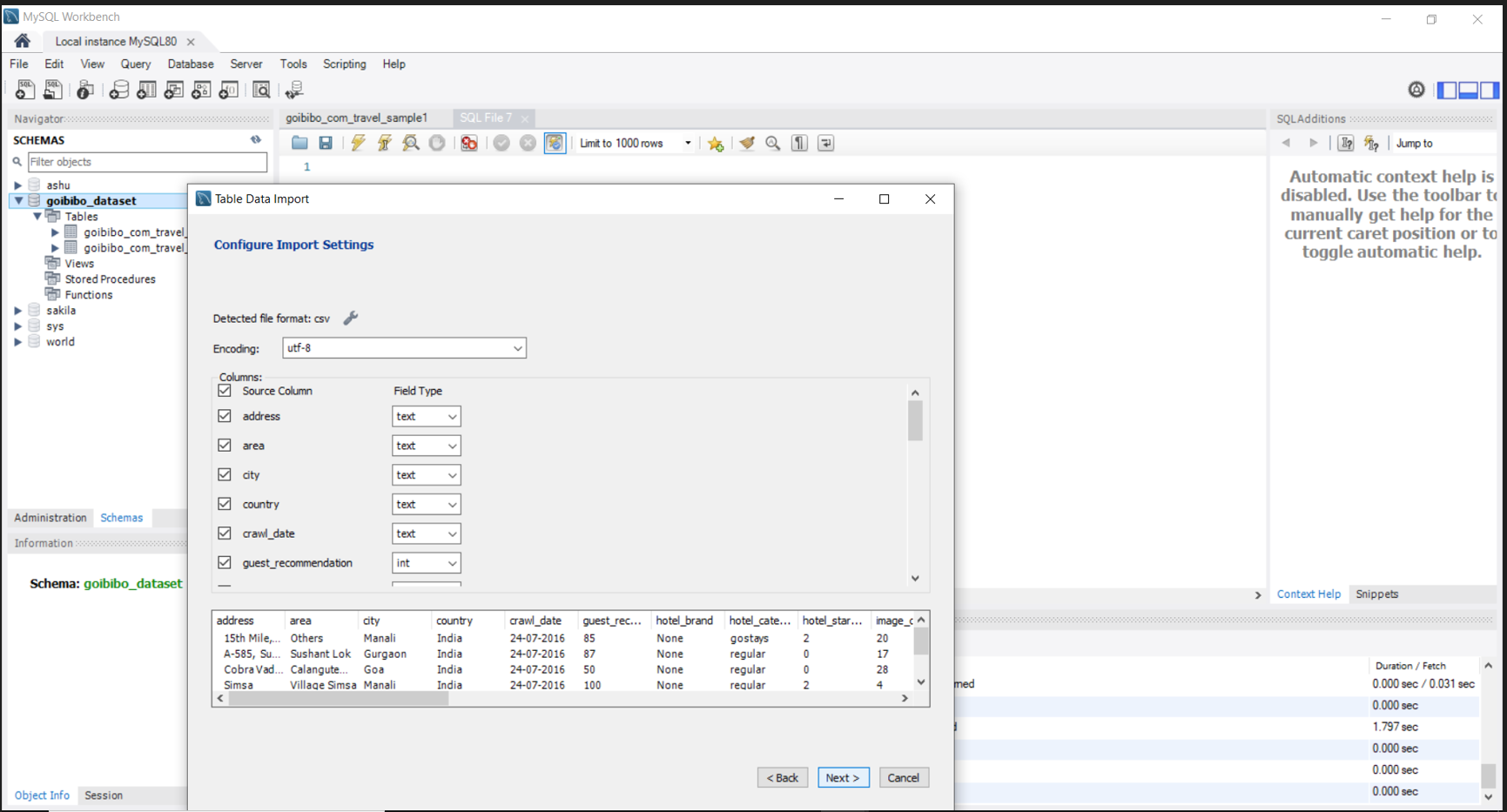Save the SQL script to file

[326, 143]
